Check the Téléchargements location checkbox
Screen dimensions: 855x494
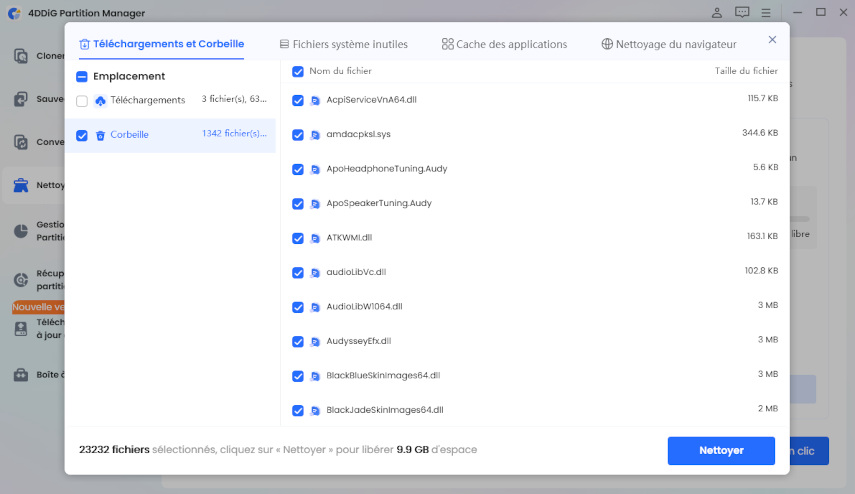click(x=82, y=101)
